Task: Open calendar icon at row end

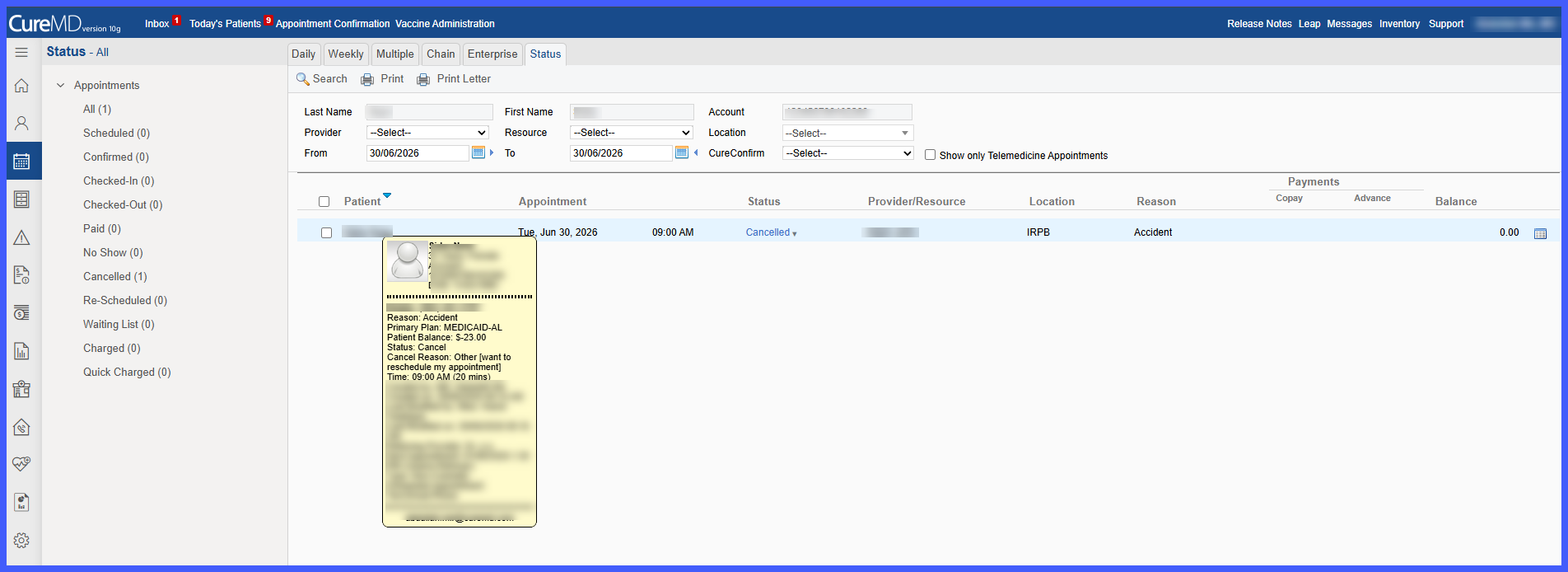Action: (1540, 234)
